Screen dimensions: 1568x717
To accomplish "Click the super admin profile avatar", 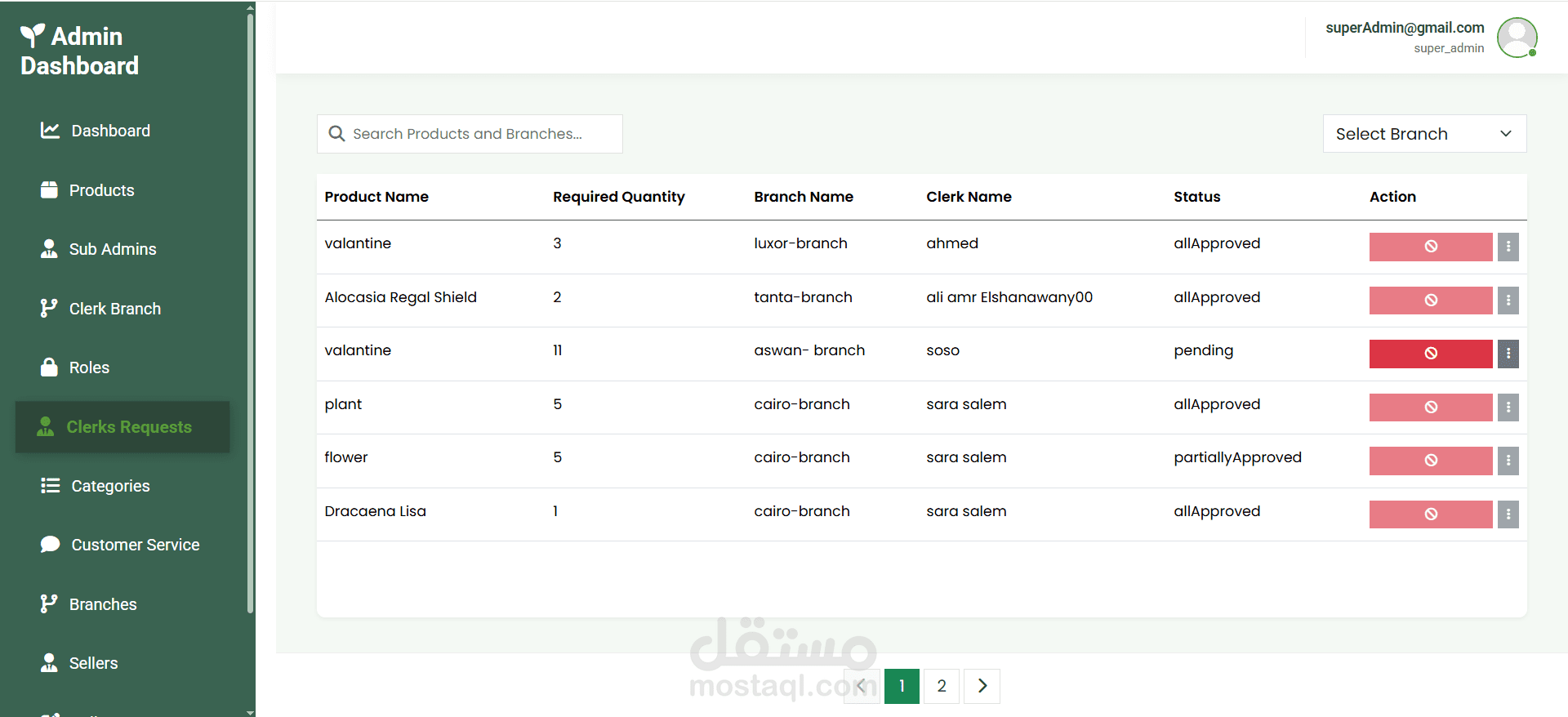I will pos(1517,38).
